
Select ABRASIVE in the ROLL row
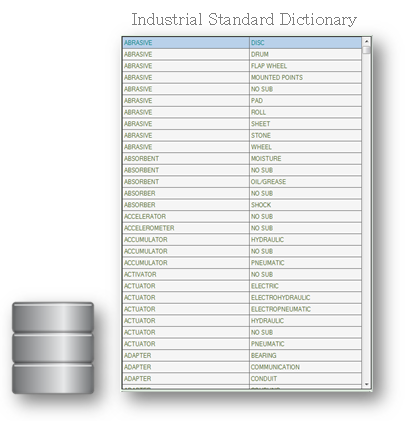tap(186, 112)
